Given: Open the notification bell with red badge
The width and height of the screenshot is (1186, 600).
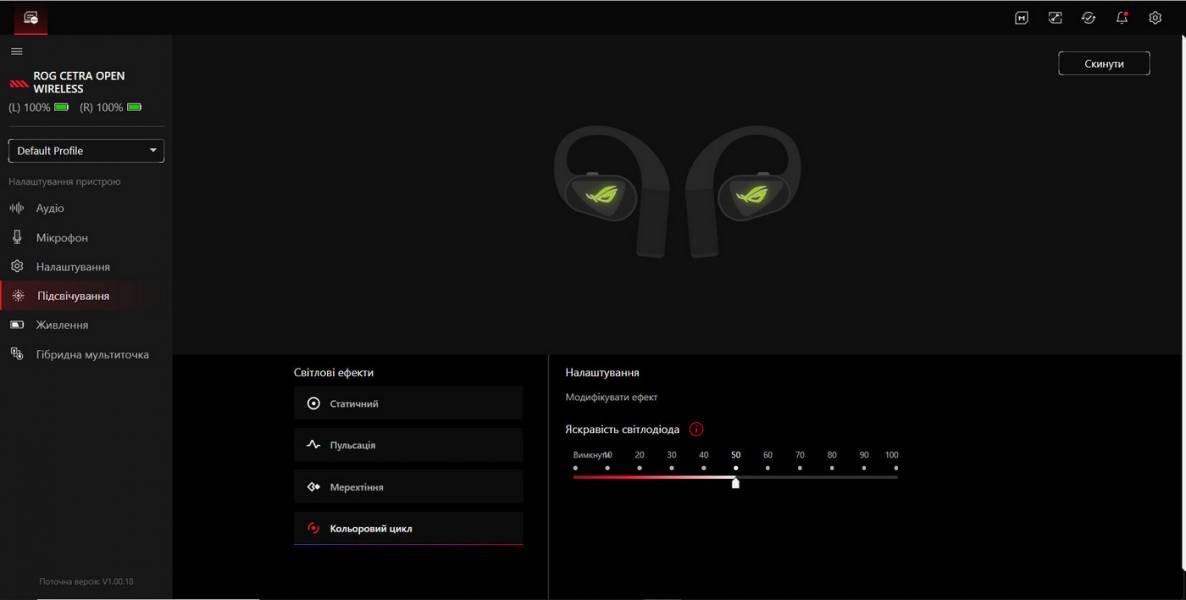Looking at the screenshot, I should pyautogui.click(x=1120, y=17).
